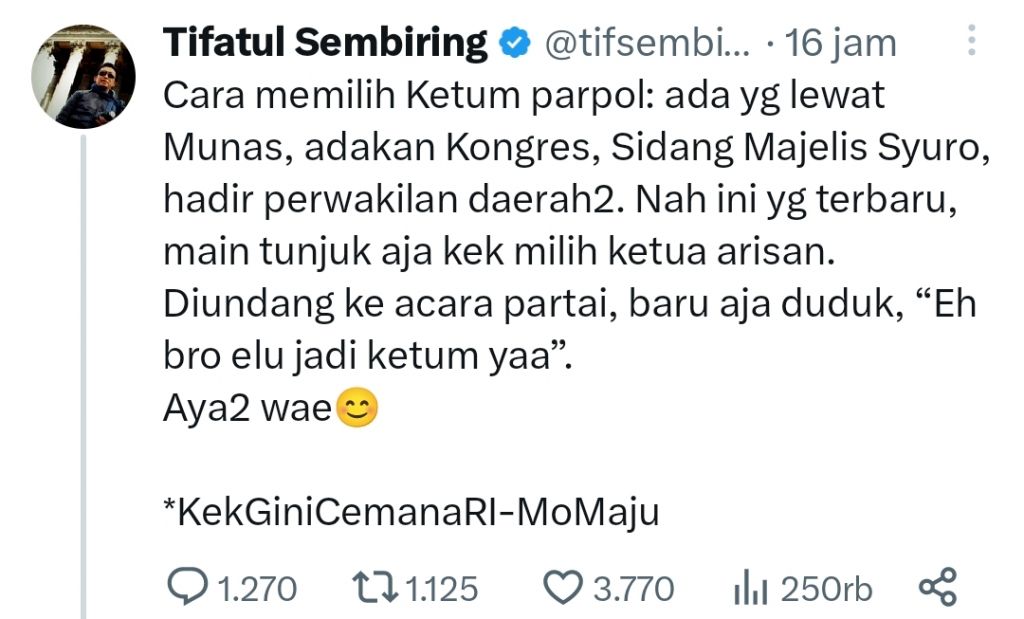This screenshot has height=619, width=1024.
Task: Click the reply speech bubble icon
Action: coord(186,588)
